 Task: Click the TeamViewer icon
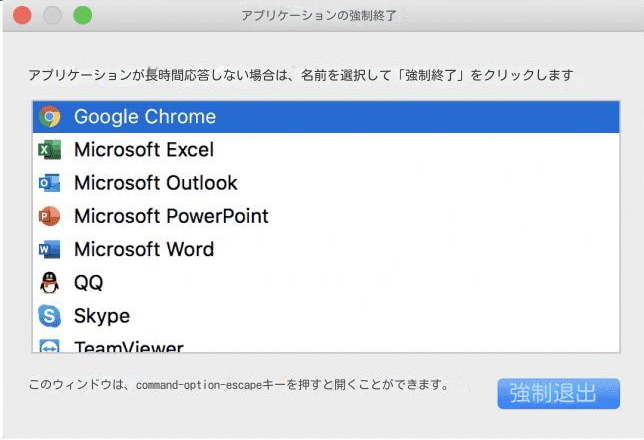pyautogui.click(x=50, y=346)
